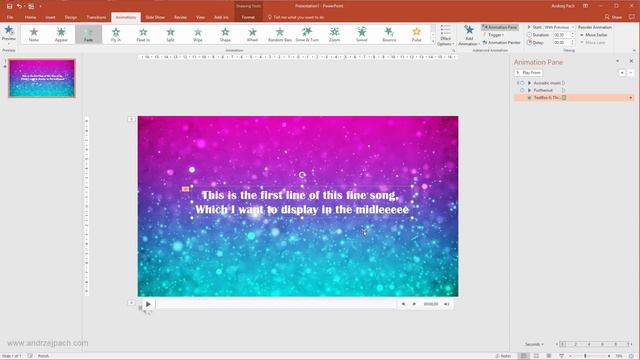Select slide 1 thumbnail
Viewport: 640px width, 360px height.
pos(42,78)
